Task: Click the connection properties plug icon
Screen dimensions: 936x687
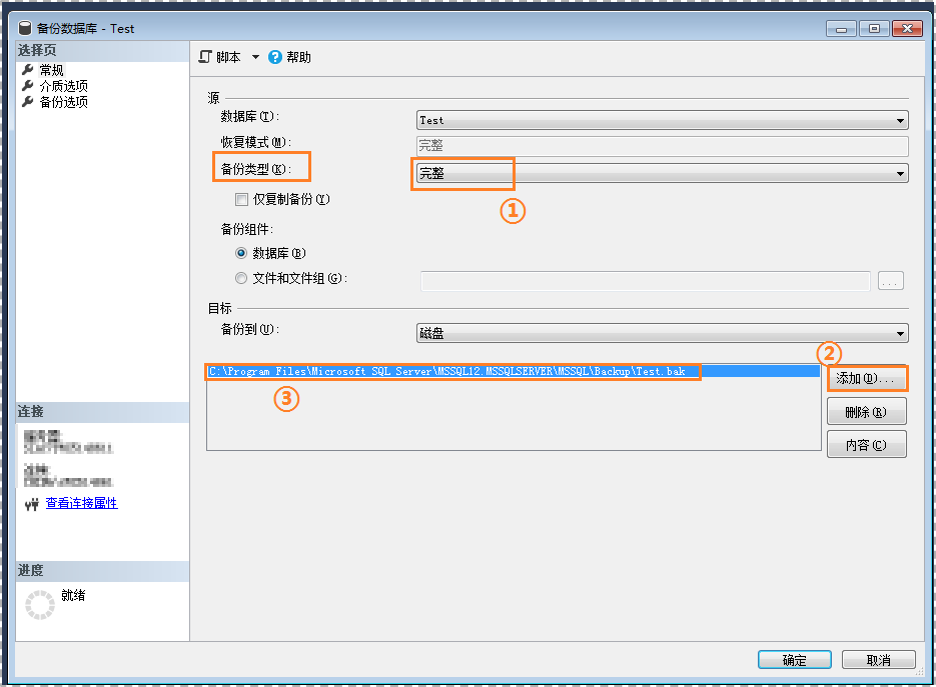Action: [x=32, y=504]
